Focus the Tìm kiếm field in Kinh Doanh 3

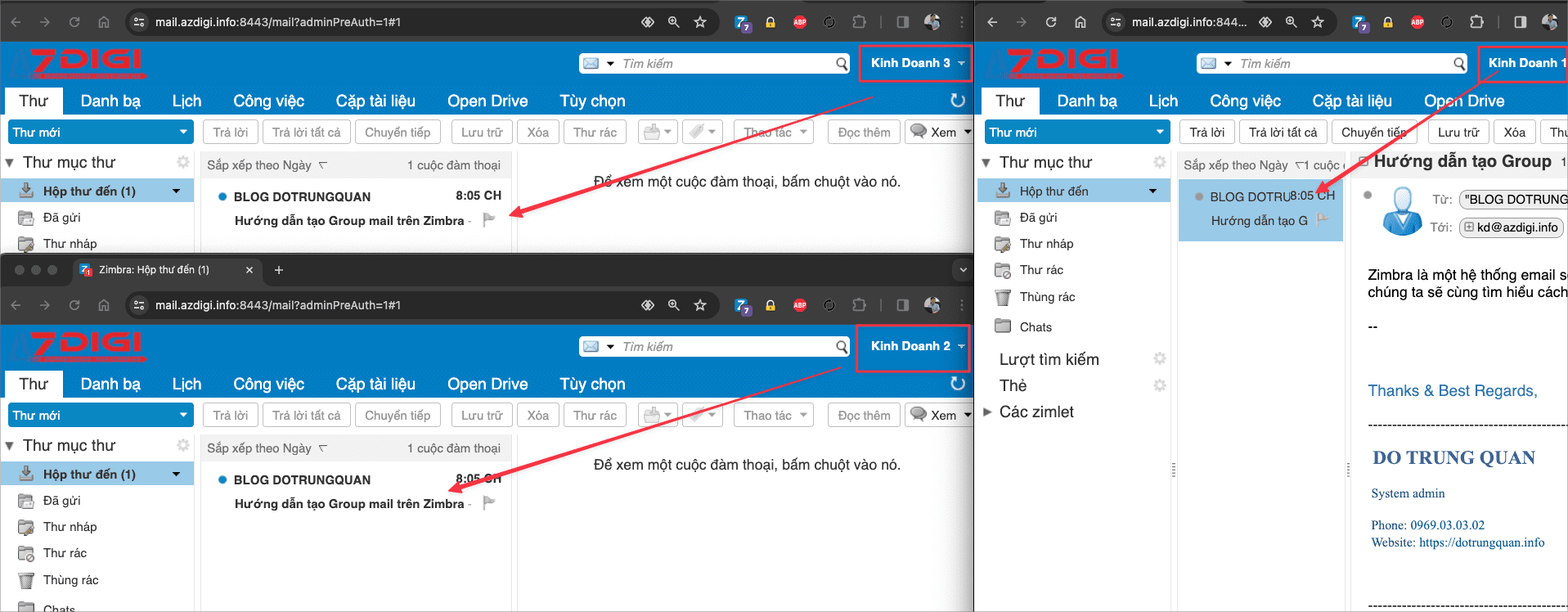pyautogui.click(x=726, y=64)
